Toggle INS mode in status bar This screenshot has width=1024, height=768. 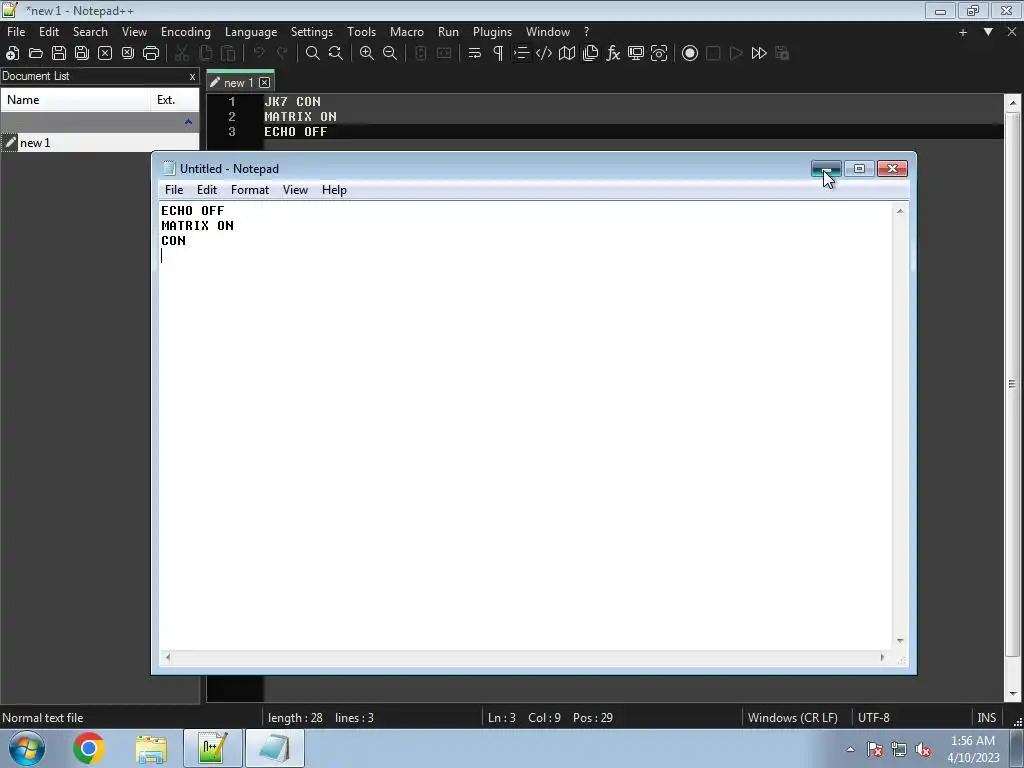(986, 718)
